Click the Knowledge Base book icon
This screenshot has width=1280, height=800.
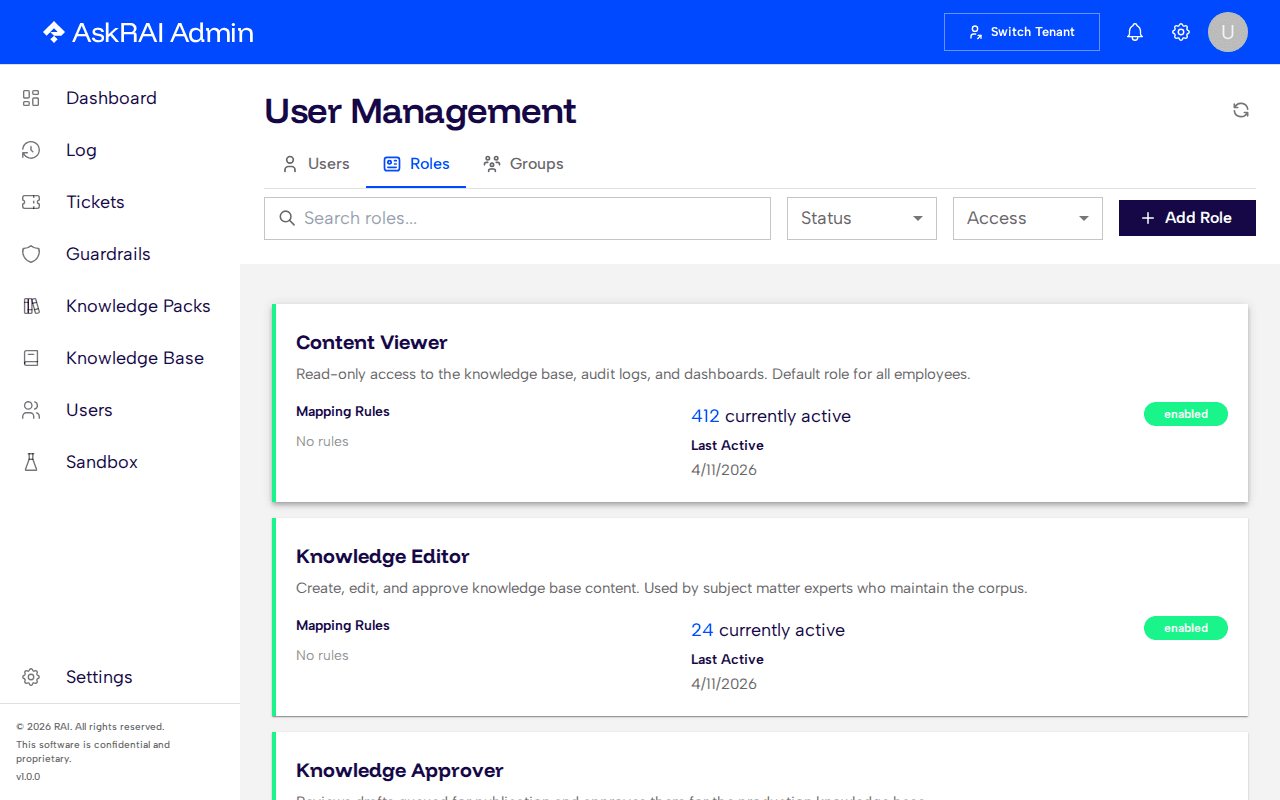(31, 358)
